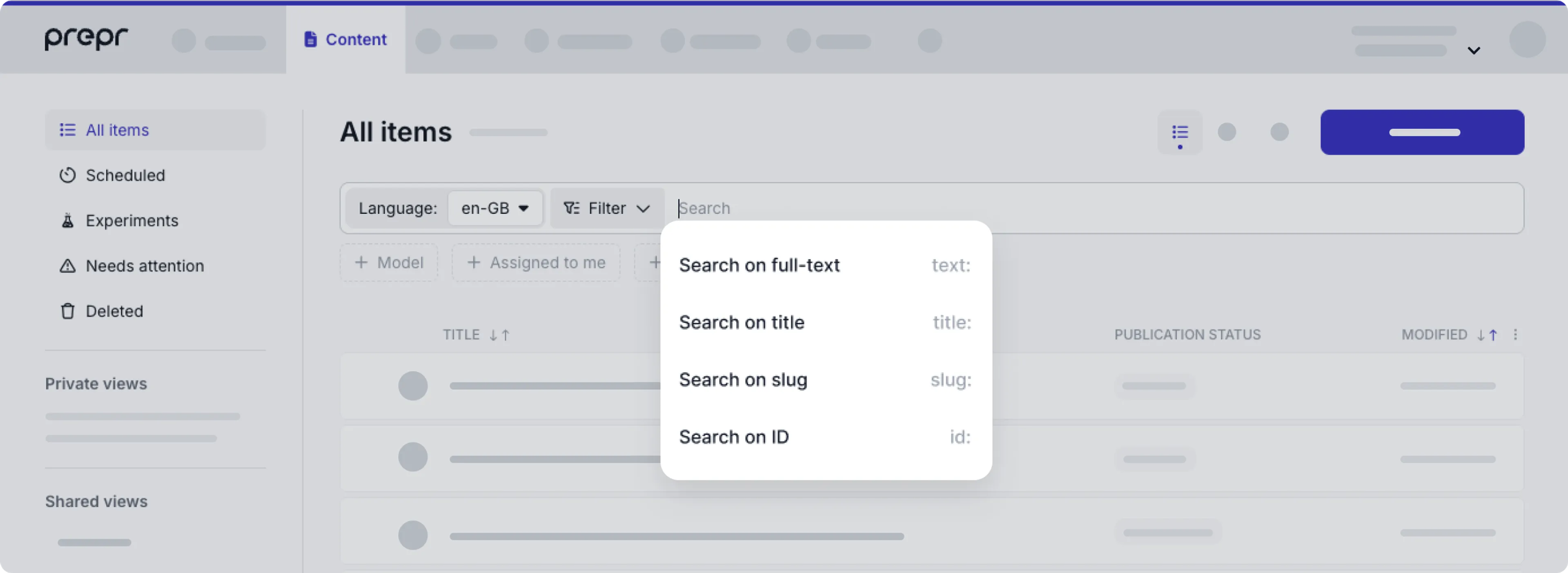Click the blue add item button
The image size is (1568, 573).
1422,132
